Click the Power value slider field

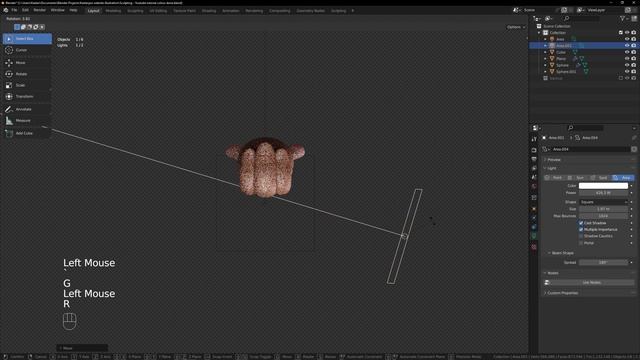[x=603, y=193]
